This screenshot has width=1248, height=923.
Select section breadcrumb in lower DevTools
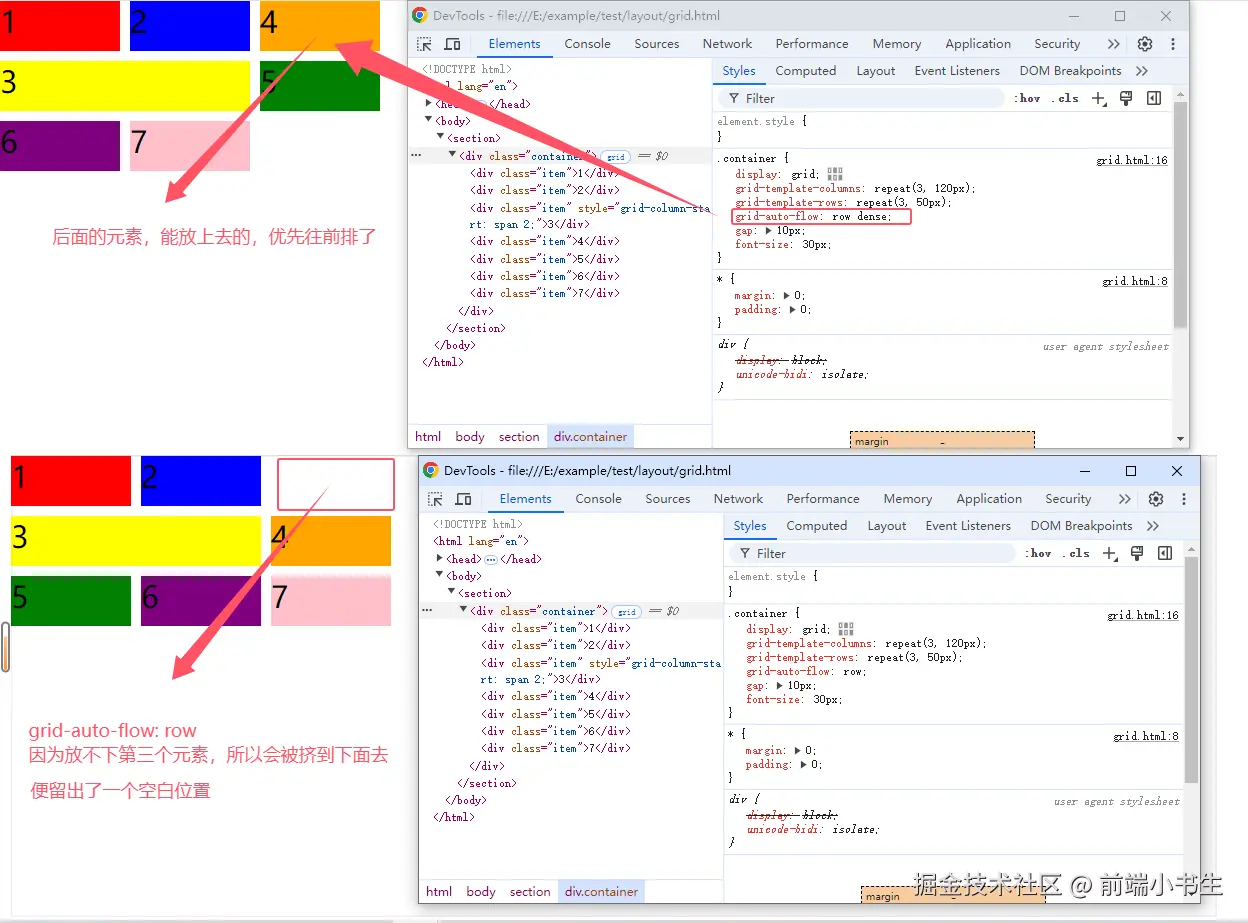(530, 892)
